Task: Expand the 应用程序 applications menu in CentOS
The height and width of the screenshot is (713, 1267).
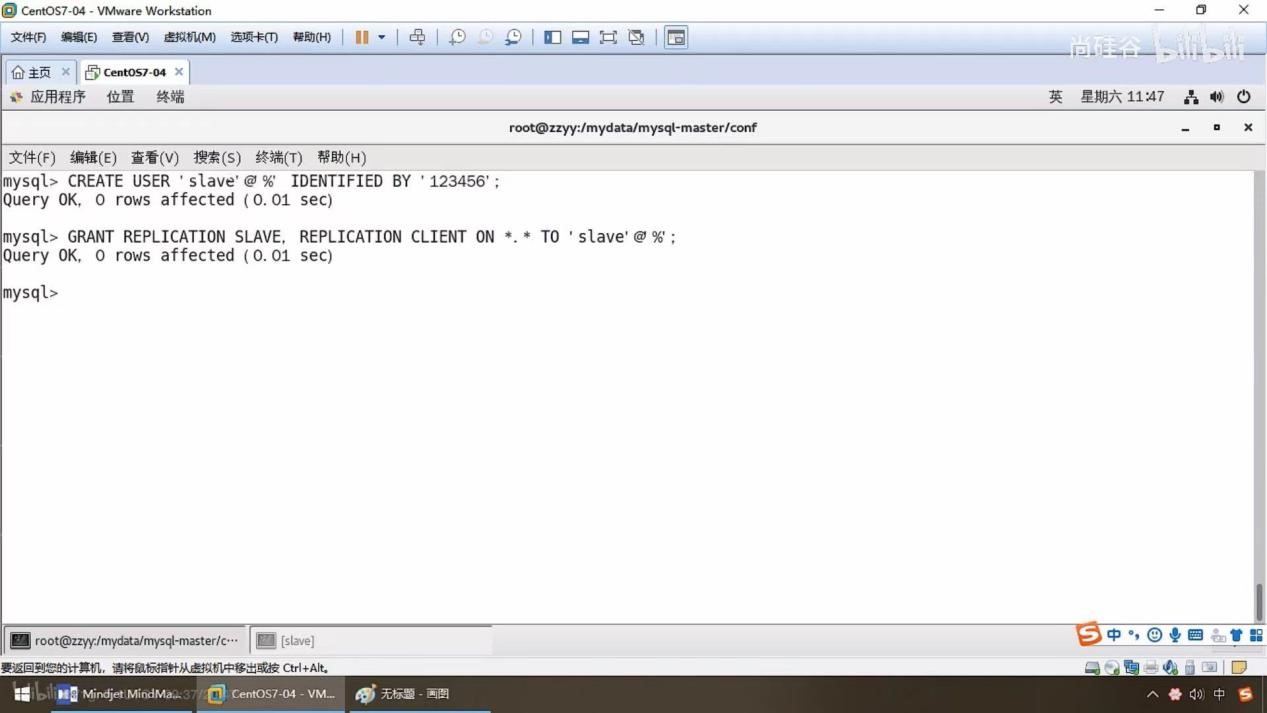Action: click(48, 97)
